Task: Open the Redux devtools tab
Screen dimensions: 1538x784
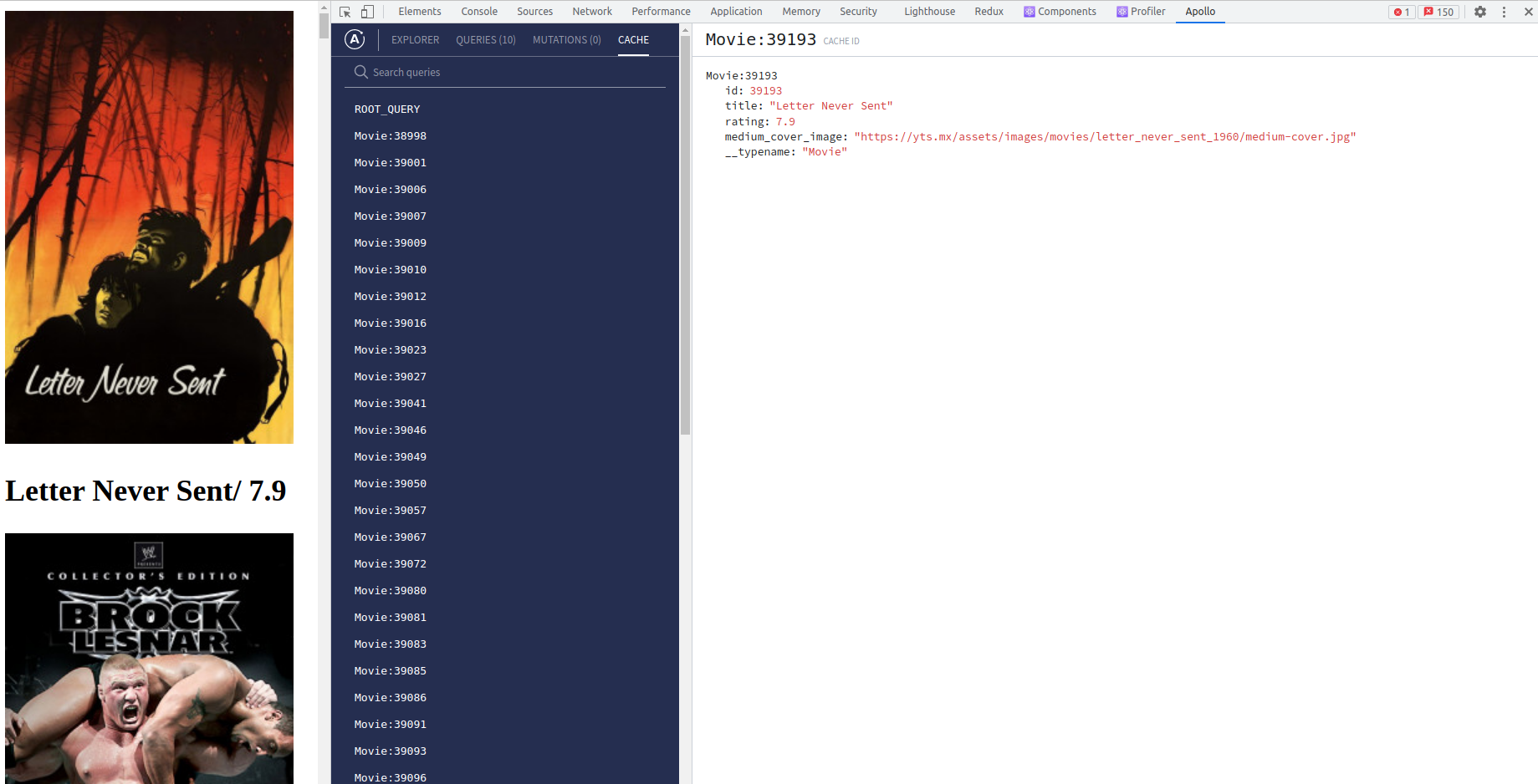Action: 989,12
